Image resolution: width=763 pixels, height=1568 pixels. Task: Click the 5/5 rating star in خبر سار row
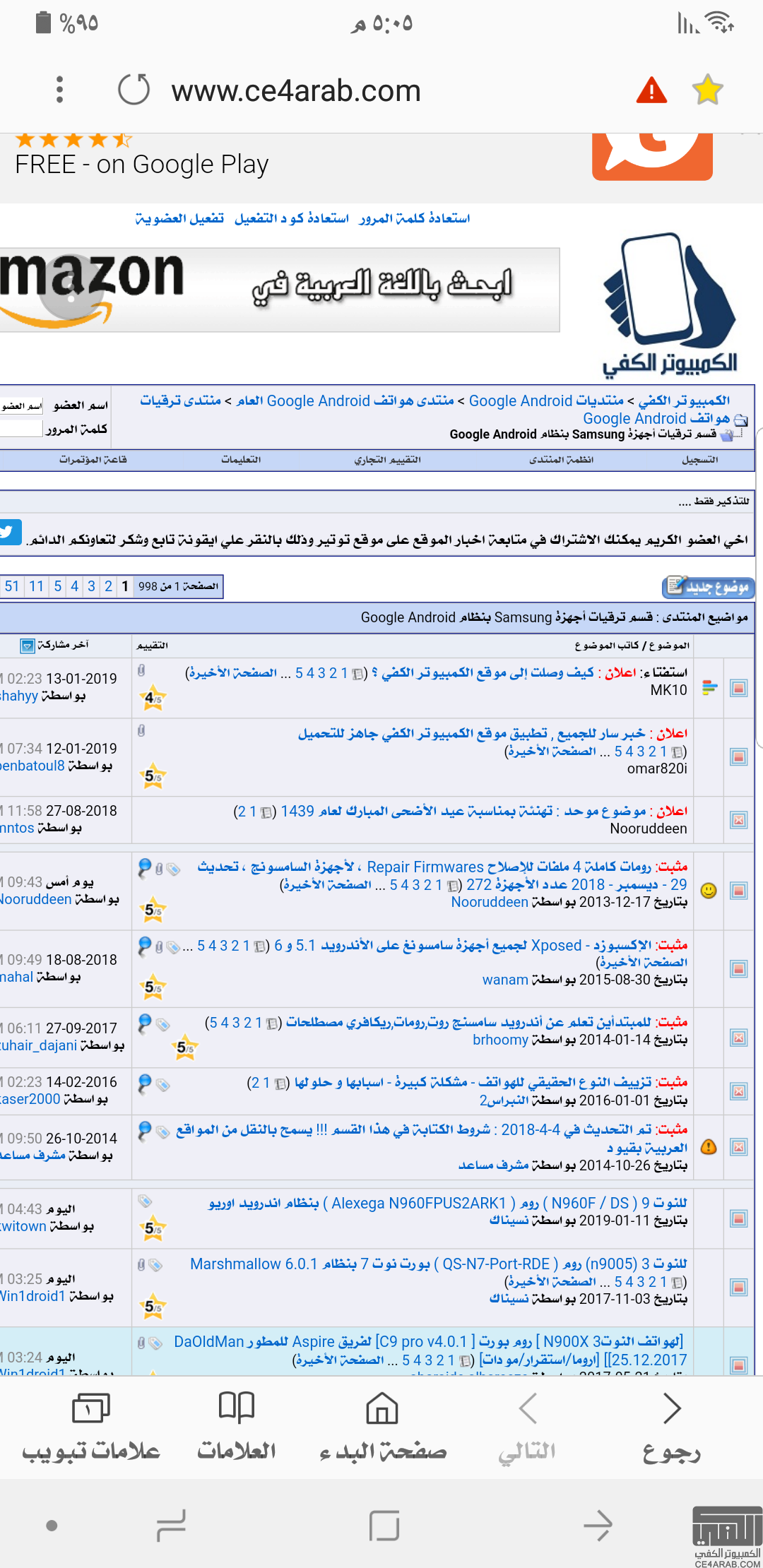pyautogui.click(x=153, y=777)
